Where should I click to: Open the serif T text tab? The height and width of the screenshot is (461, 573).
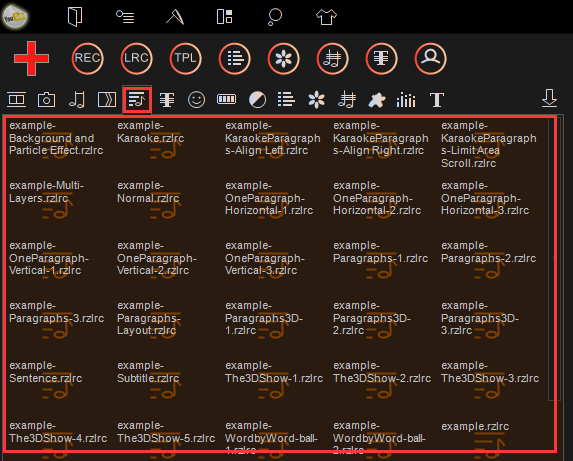[437, 100]
